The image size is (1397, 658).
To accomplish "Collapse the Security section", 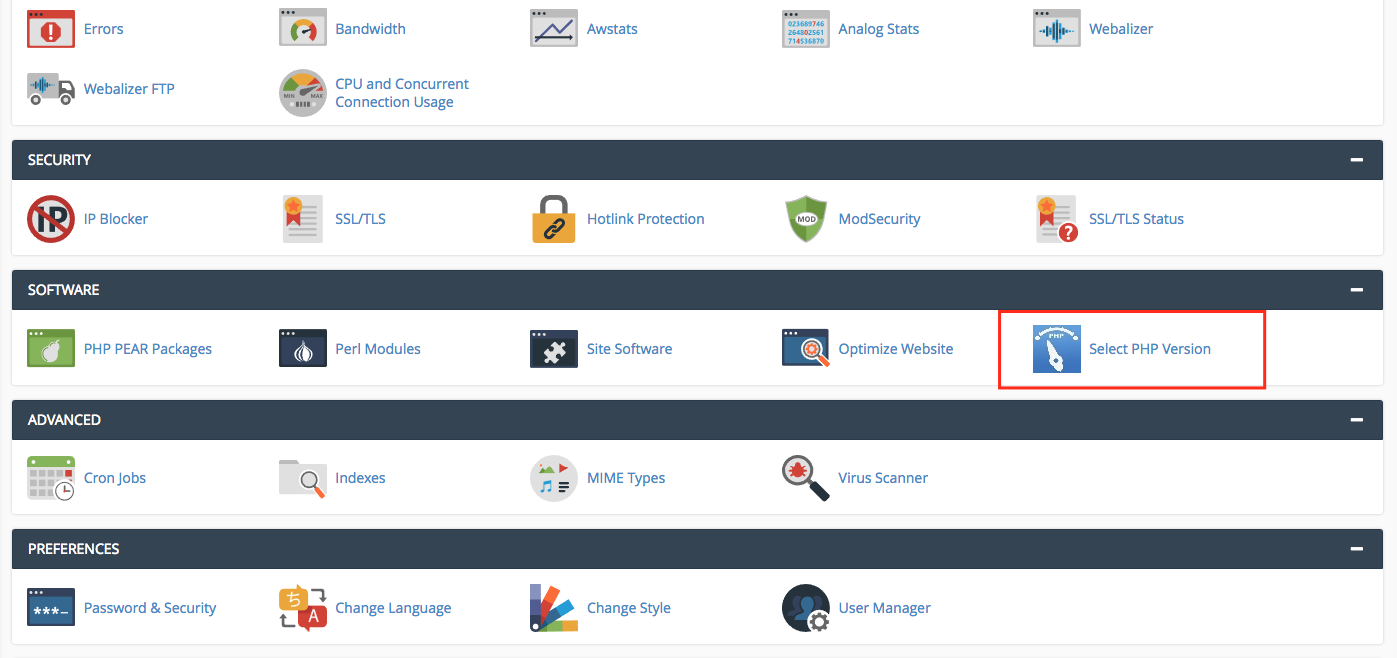I will 1357,160.
